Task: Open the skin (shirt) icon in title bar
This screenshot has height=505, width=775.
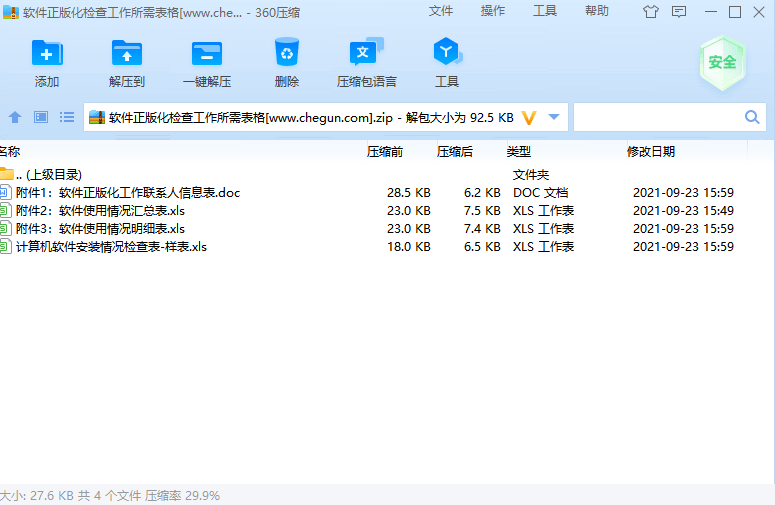Action: 650,12
